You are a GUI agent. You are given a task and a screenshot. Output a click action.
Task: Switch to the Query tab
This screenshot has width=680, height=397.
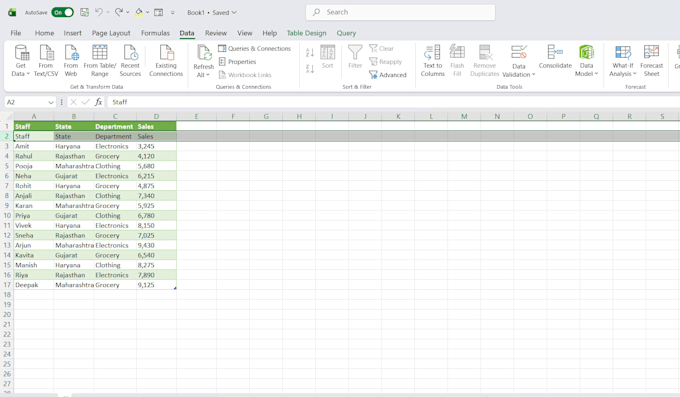pos(346,33)
